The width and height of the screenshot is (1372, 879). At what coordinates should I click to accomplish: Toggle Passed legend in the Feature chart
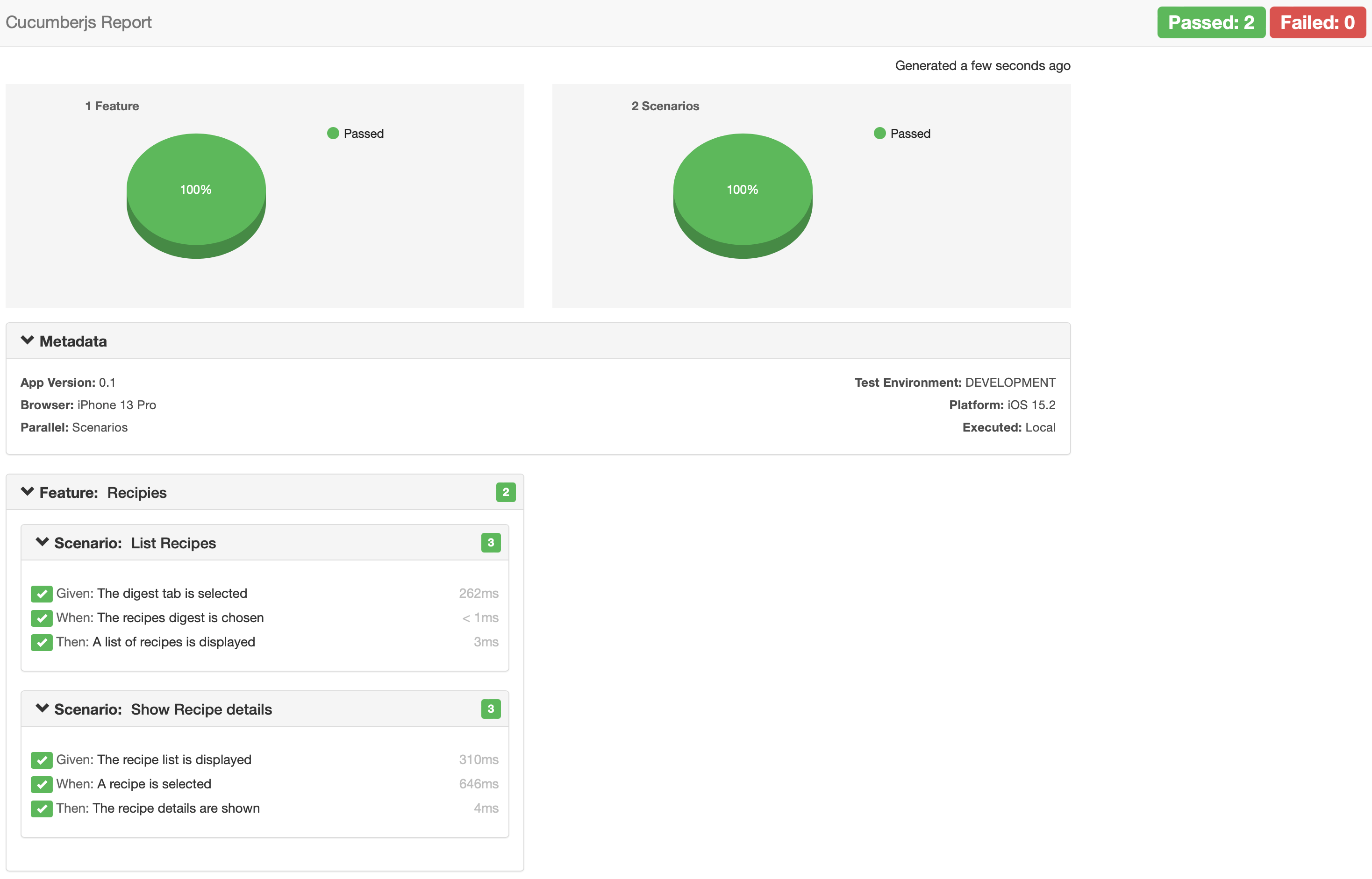pos(356,134)
